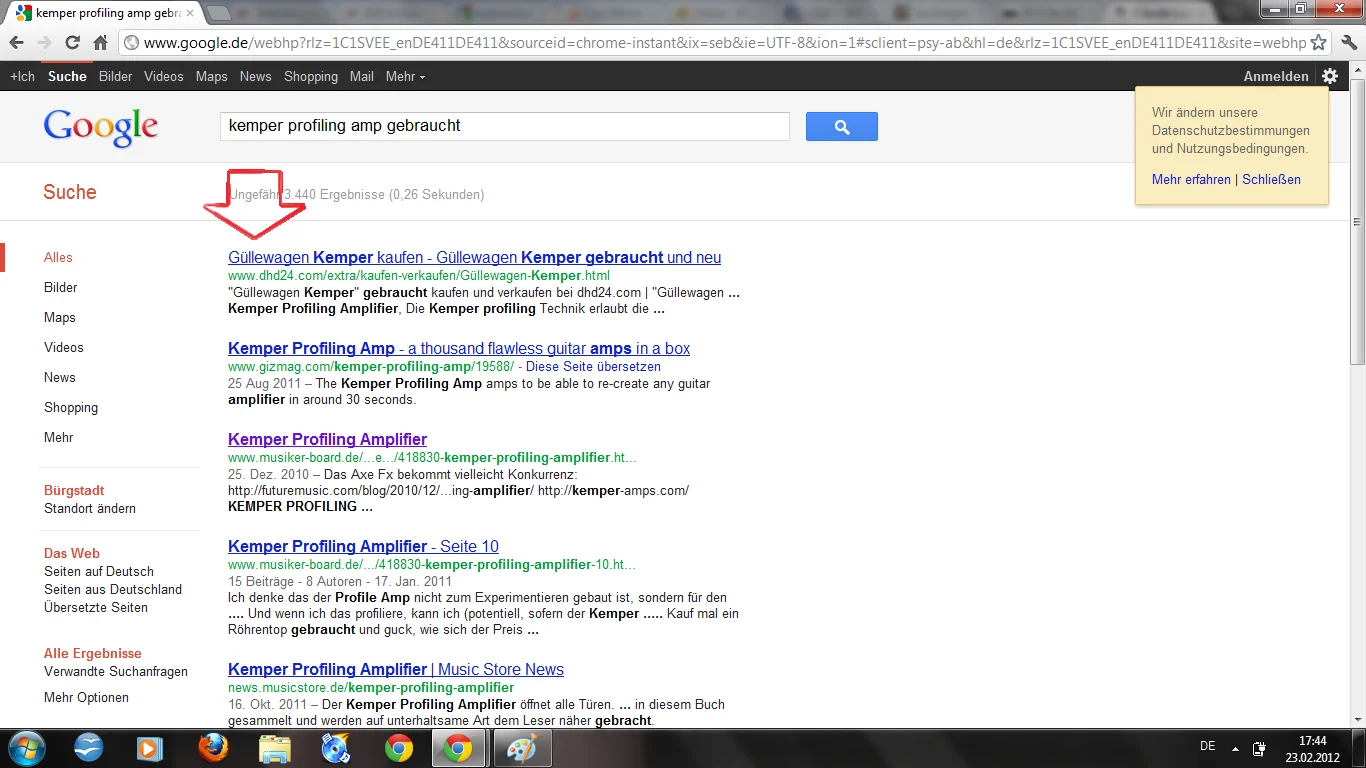The width and height of the screenshot is (1366, 768).
Task: Open the DE language indicator
Action: 1207,746
